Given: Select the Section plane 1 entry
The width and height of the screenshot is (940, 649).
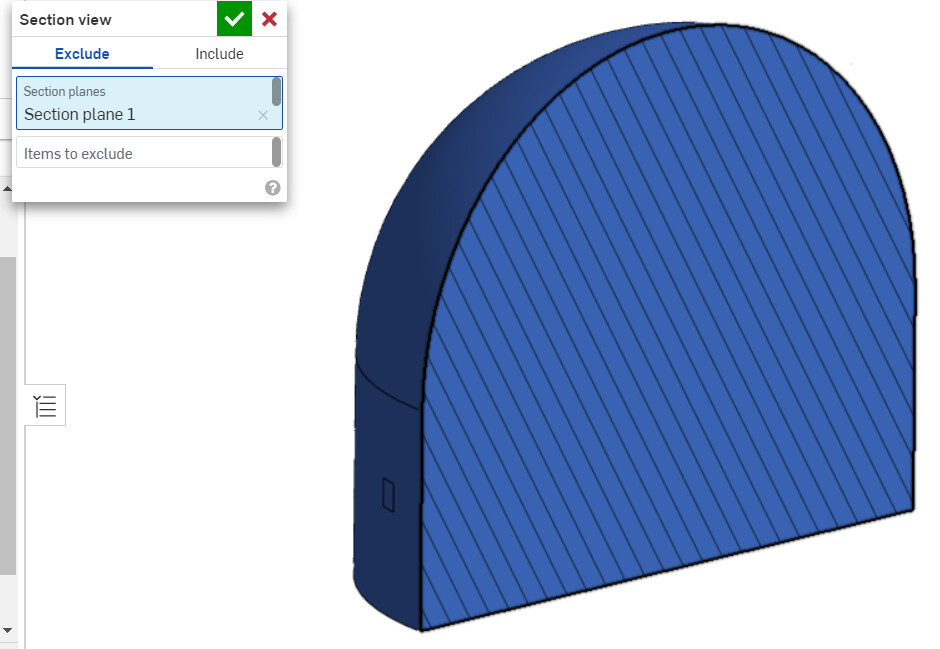Looking at the screenshot, I should tap(80, 114).
